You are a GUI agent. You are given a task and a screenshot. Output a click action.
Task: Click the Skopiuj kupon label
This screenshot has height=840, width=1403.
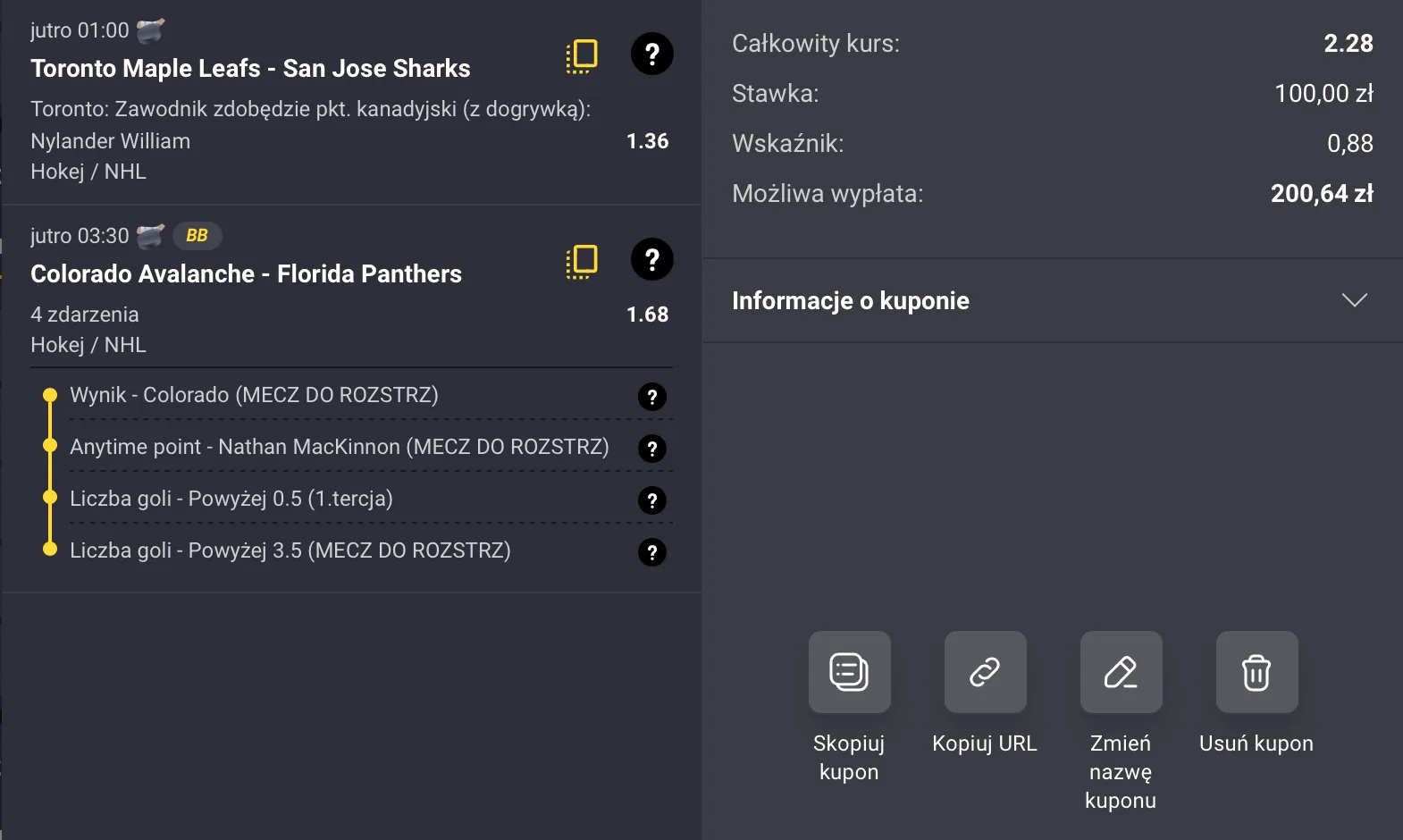849,757
